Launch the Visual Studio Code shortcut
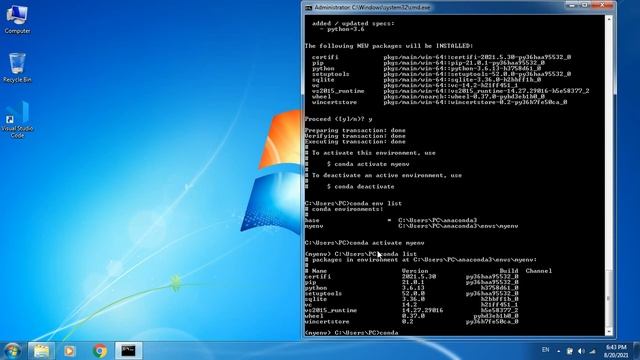Viewport: 640px width, 360px height. [x=17, y=120]
